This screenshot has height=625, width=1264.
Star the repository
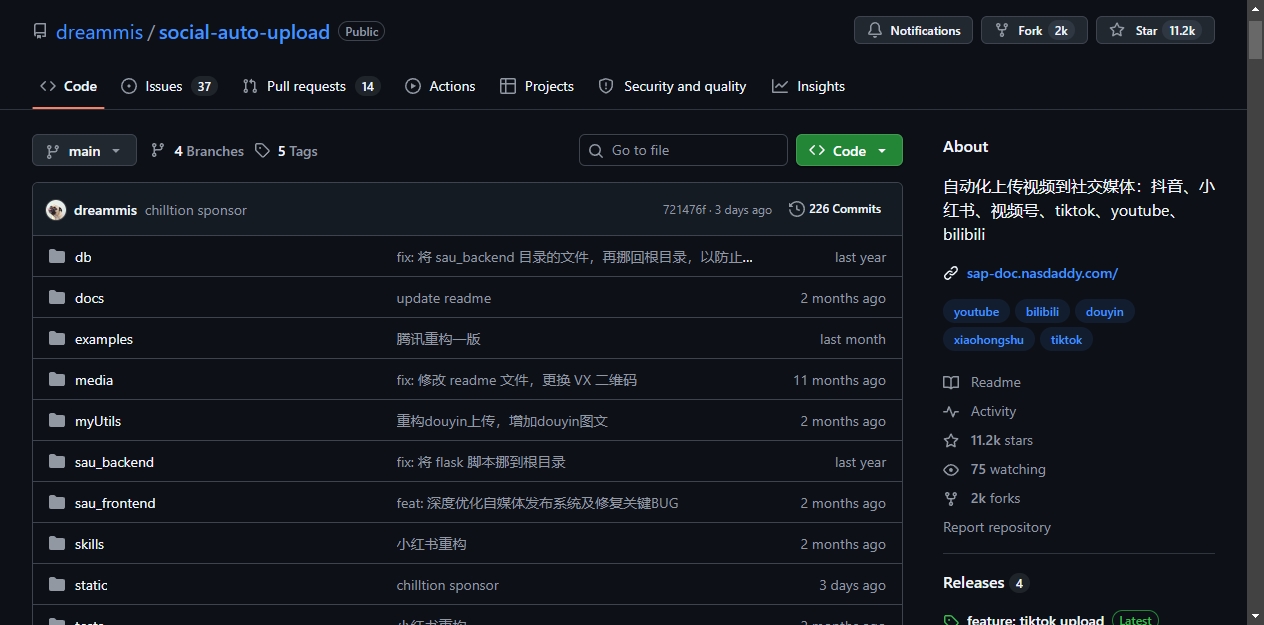point(1155,30)
